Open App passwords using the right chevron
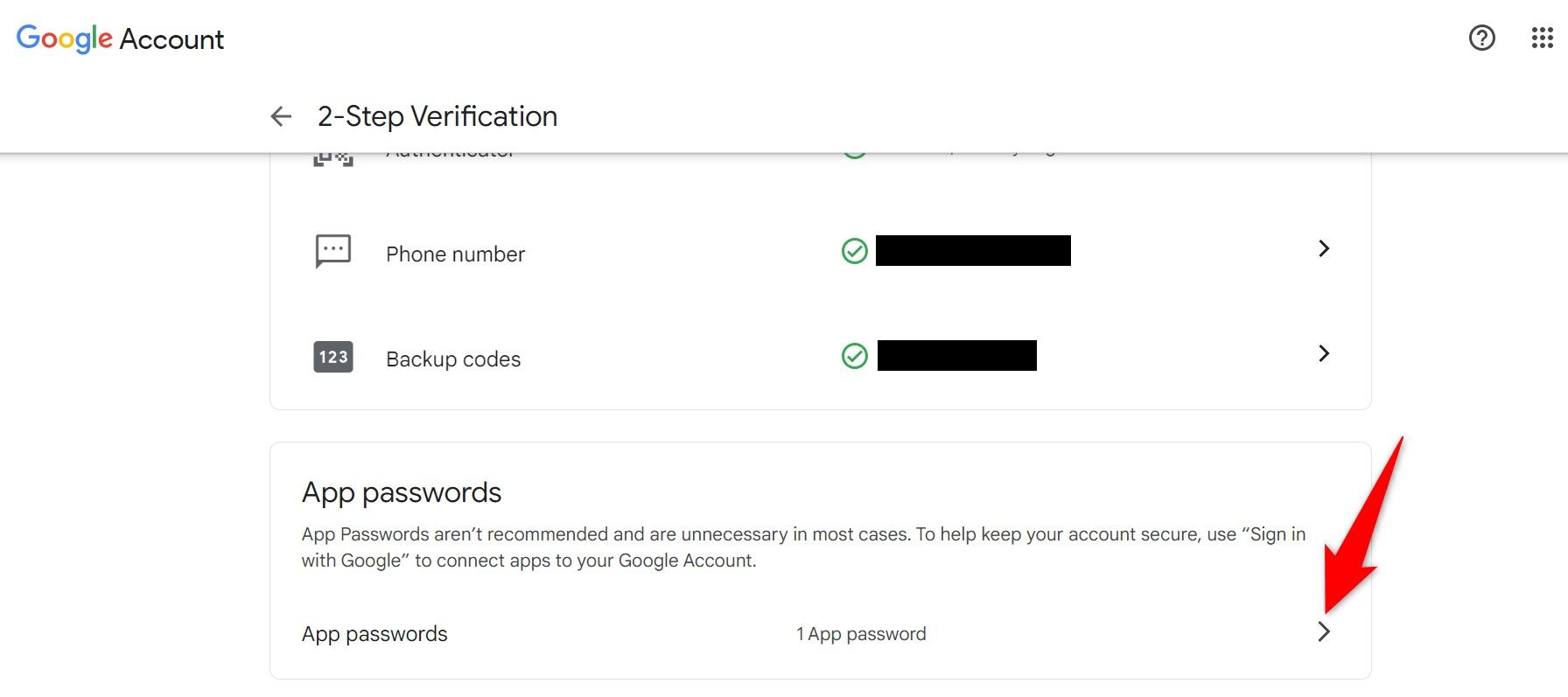 click(x=1326, y=631)
